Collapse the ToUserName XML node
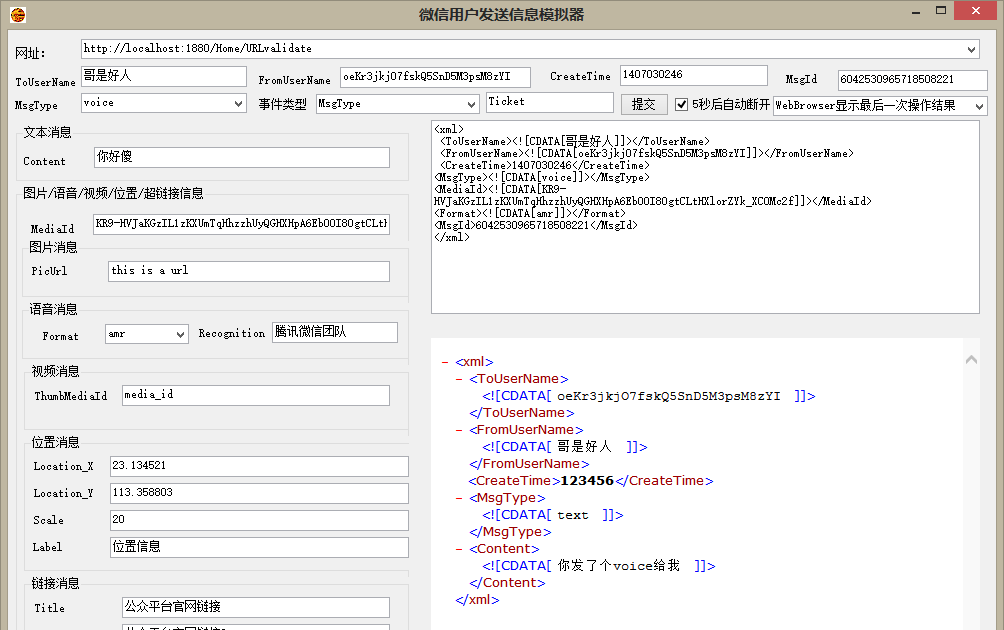The height and width of the screenshot is (630, 1004). [x=458, y=379]
